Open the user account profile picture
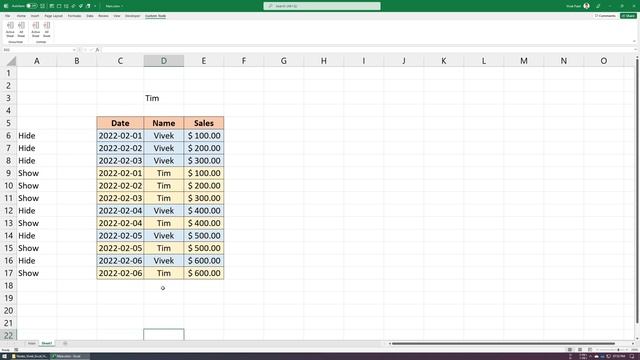Image resolution: width=640 pixels, height=360 pixels. coord(587,6)
